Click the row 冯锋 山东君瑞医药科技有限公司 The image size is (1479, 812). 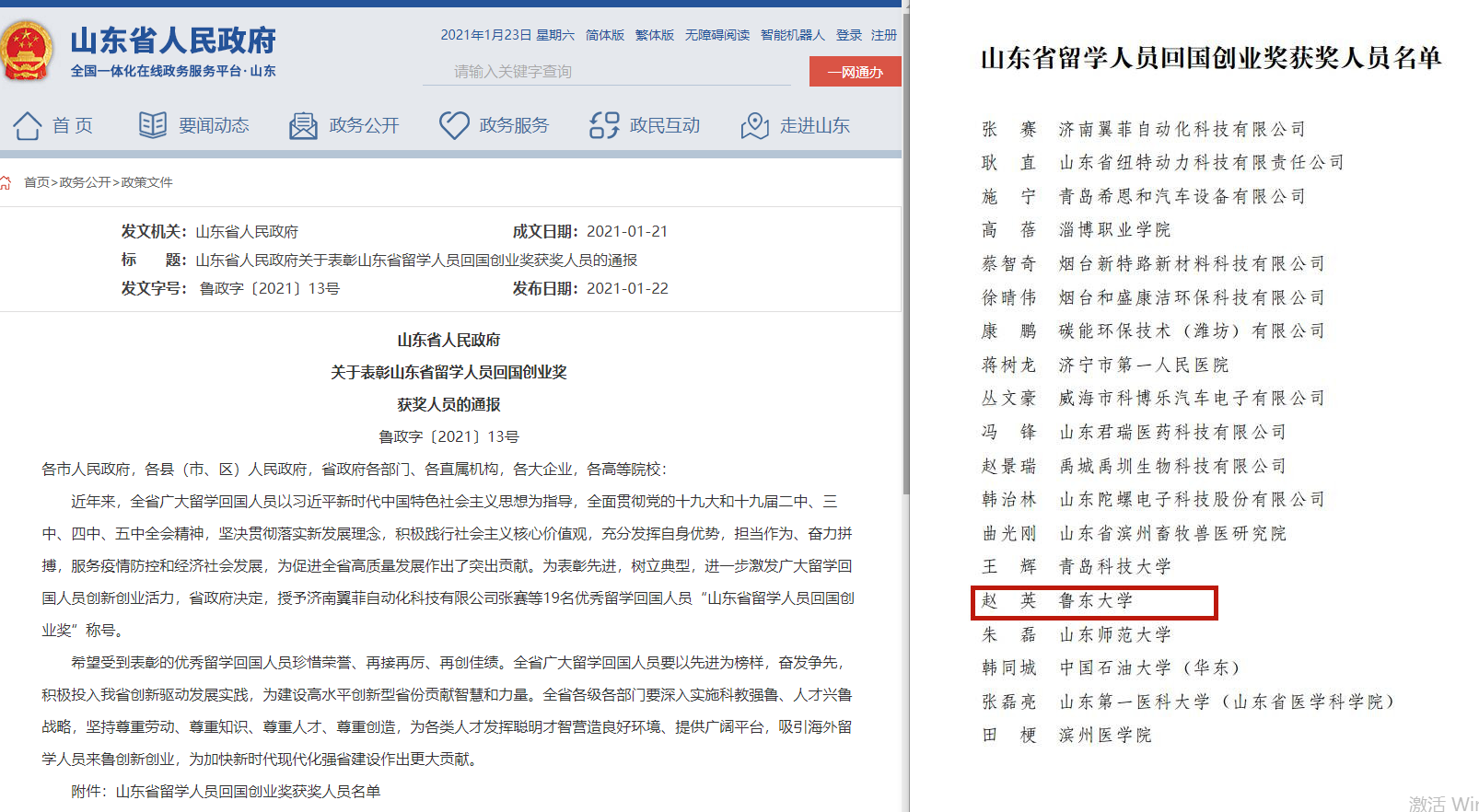1134,432
